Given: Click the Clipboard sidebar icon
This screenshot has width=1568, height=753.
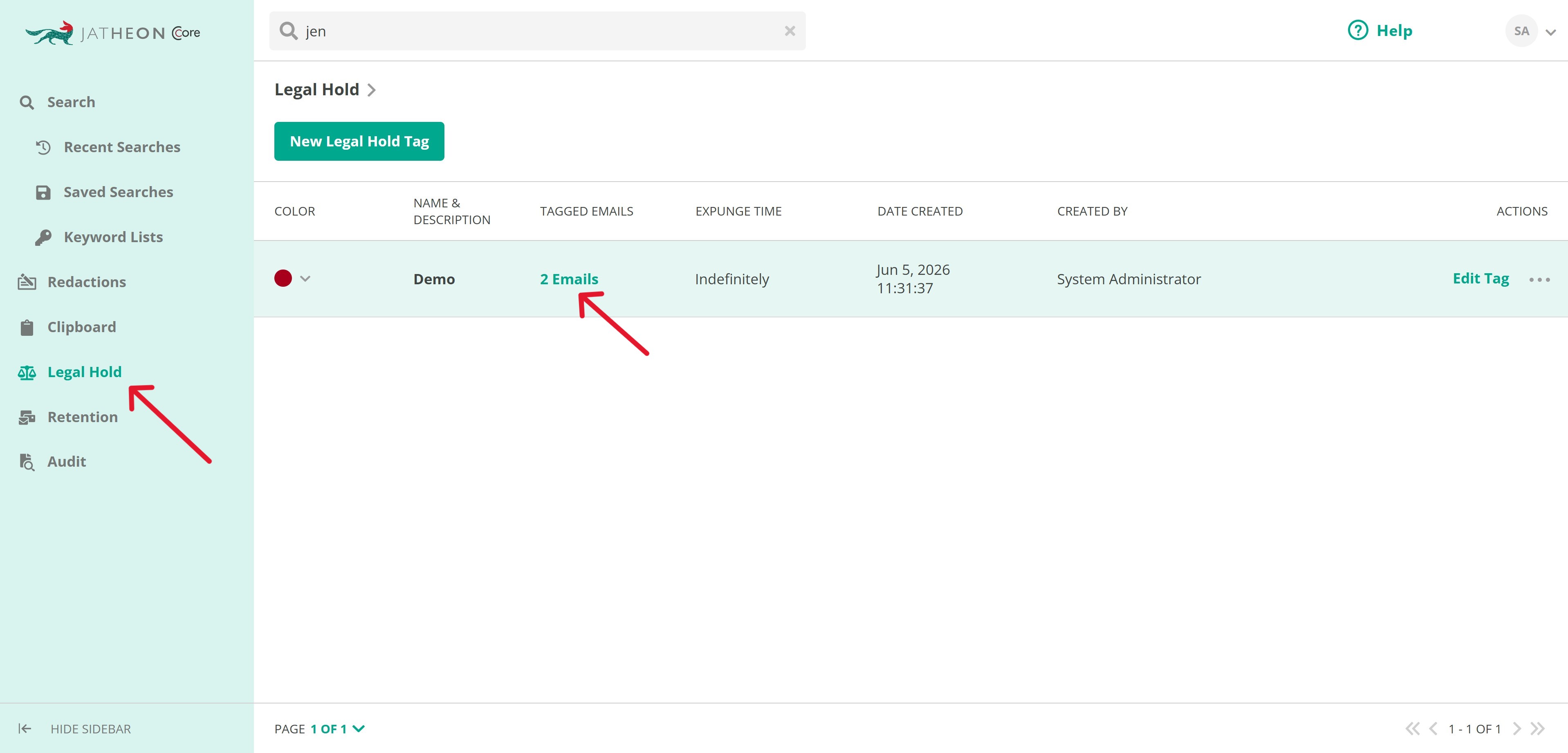Looking at the screenshot, I should point(27,328).
